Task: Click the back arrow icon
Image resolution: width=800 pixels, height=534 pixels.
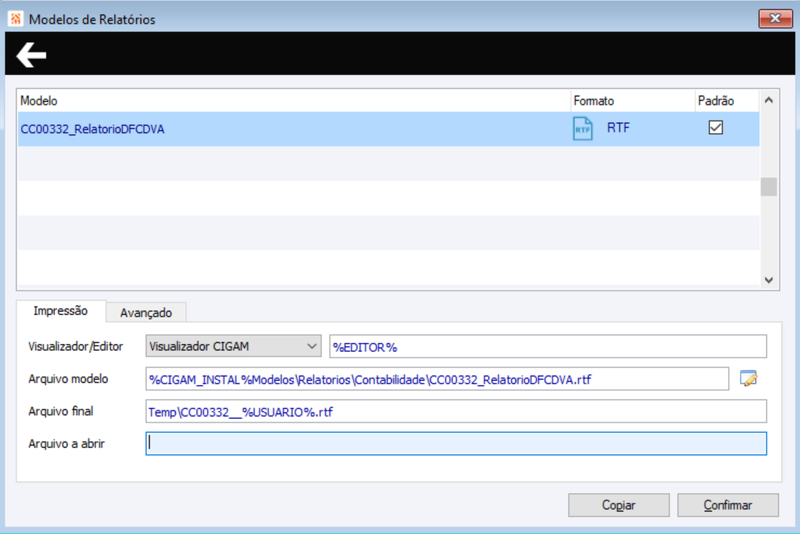Action: [x=31, y=55]
